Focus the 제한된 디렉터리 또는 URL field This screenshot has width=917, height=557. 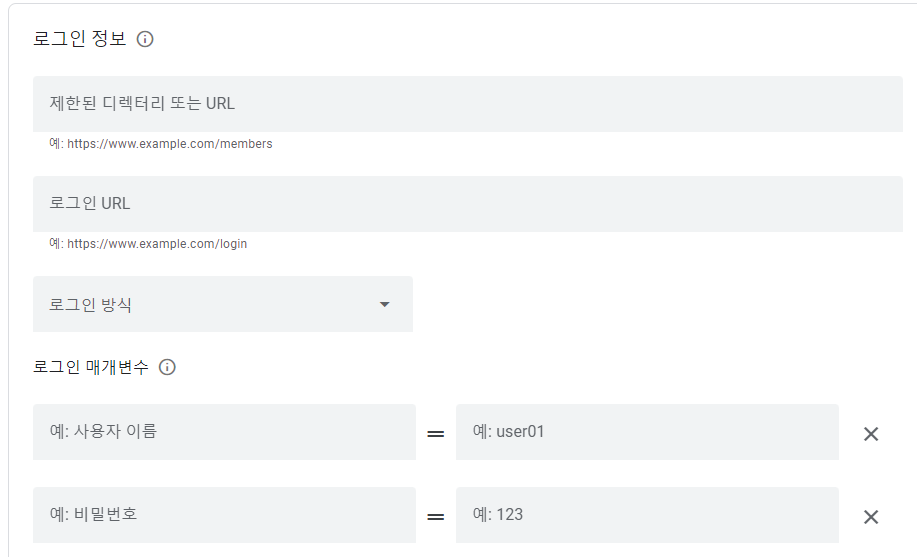(468, 104)
